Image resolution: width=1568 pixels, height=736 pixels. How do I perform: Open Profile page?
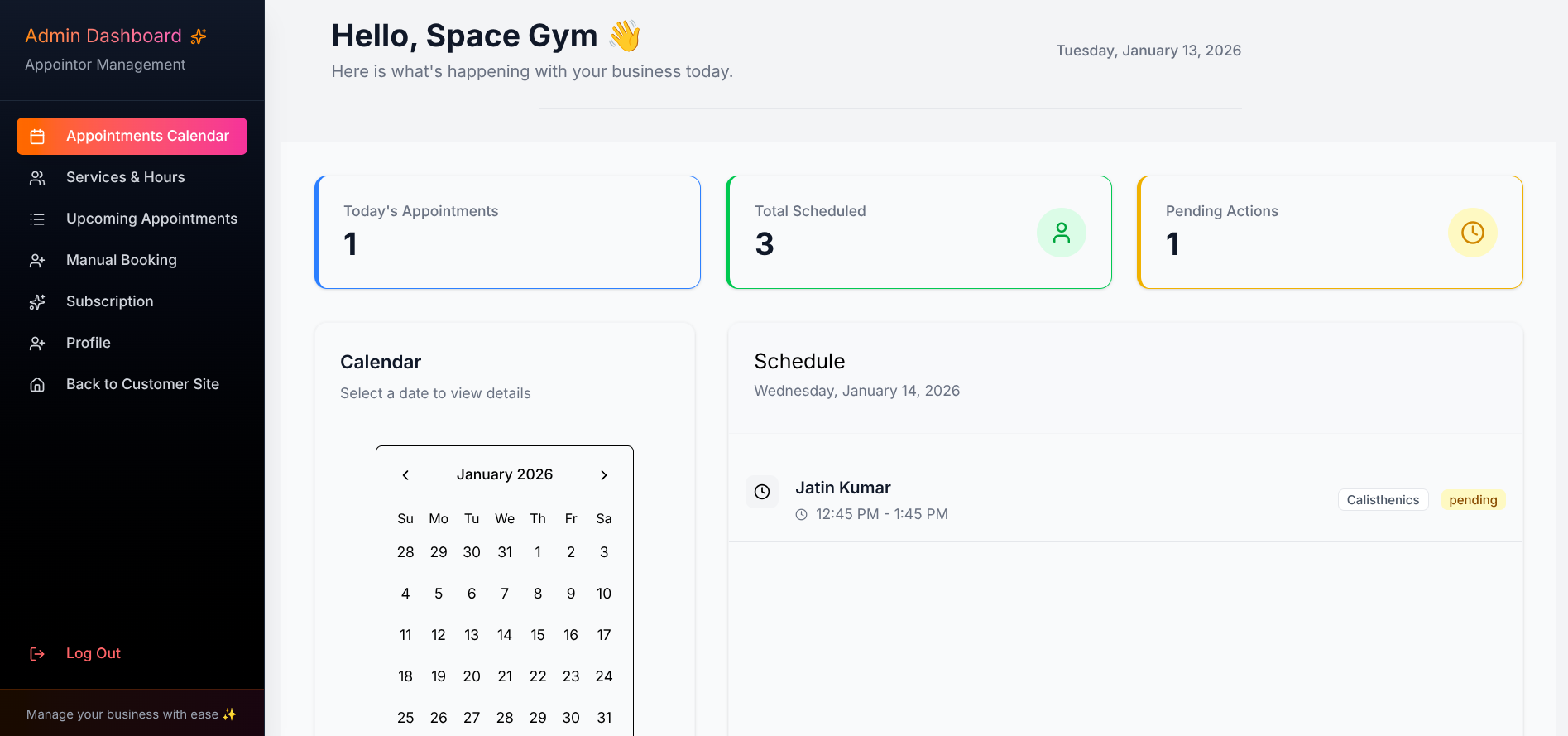pyautogui.click(x=132, y=343)
